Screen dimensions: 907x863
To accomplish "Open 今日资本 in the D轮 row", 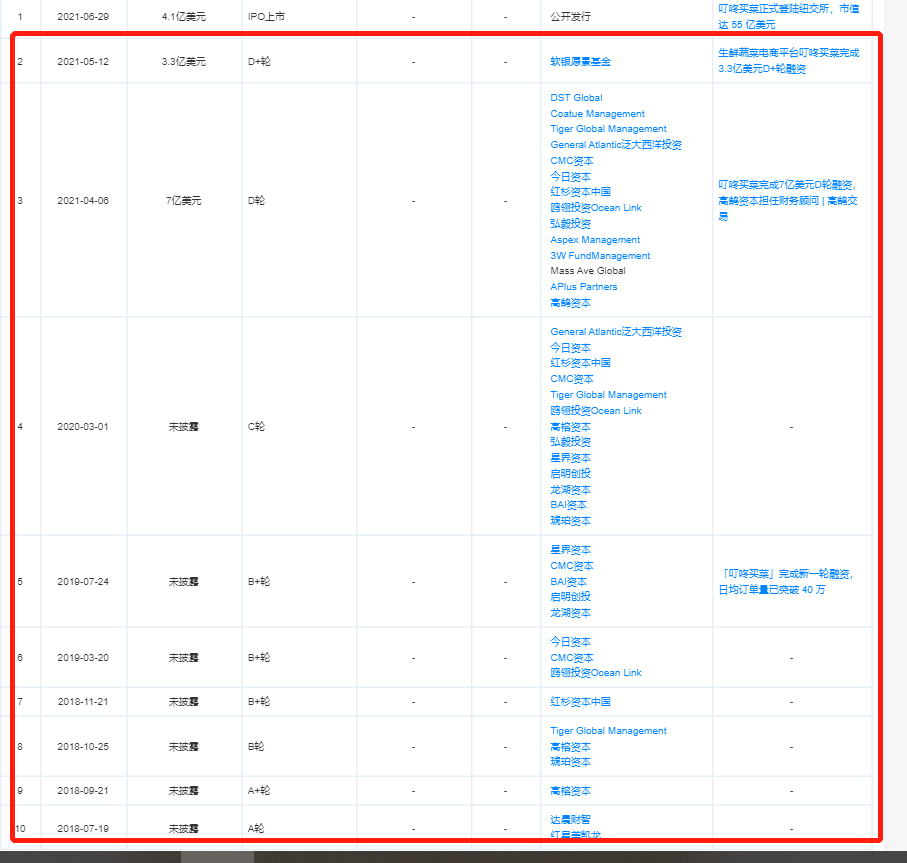I will pyautogui.click(x=570, y=177).
